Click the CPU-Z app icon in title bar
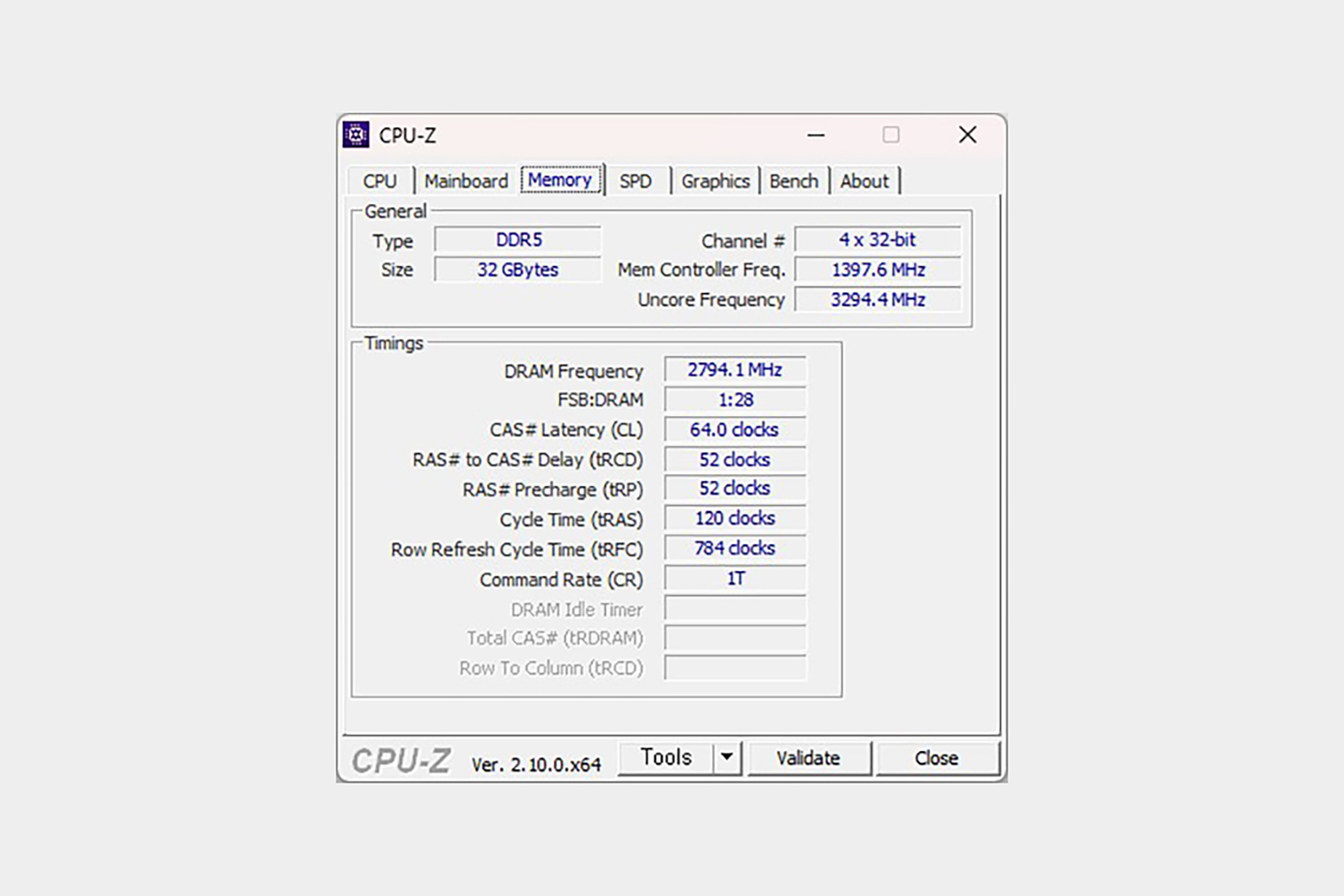This screenshot has width=1344, height=896. point(356,134)
